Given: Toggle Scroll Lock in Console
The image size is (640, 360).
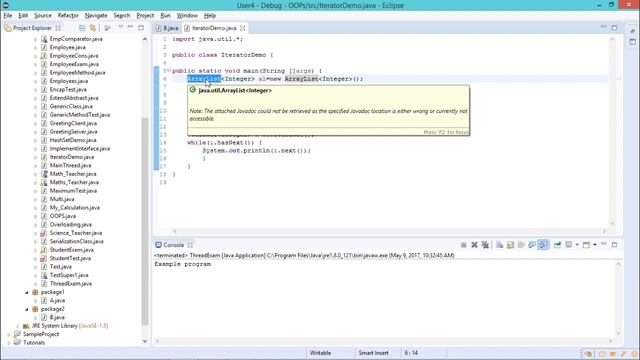Looking at the screenshot, I should point(510,245).
